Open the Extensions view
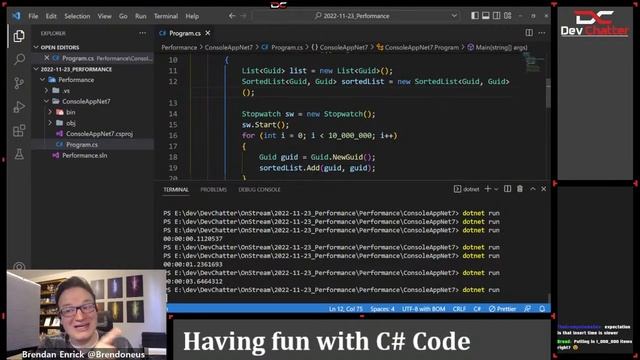 [19, 131]
